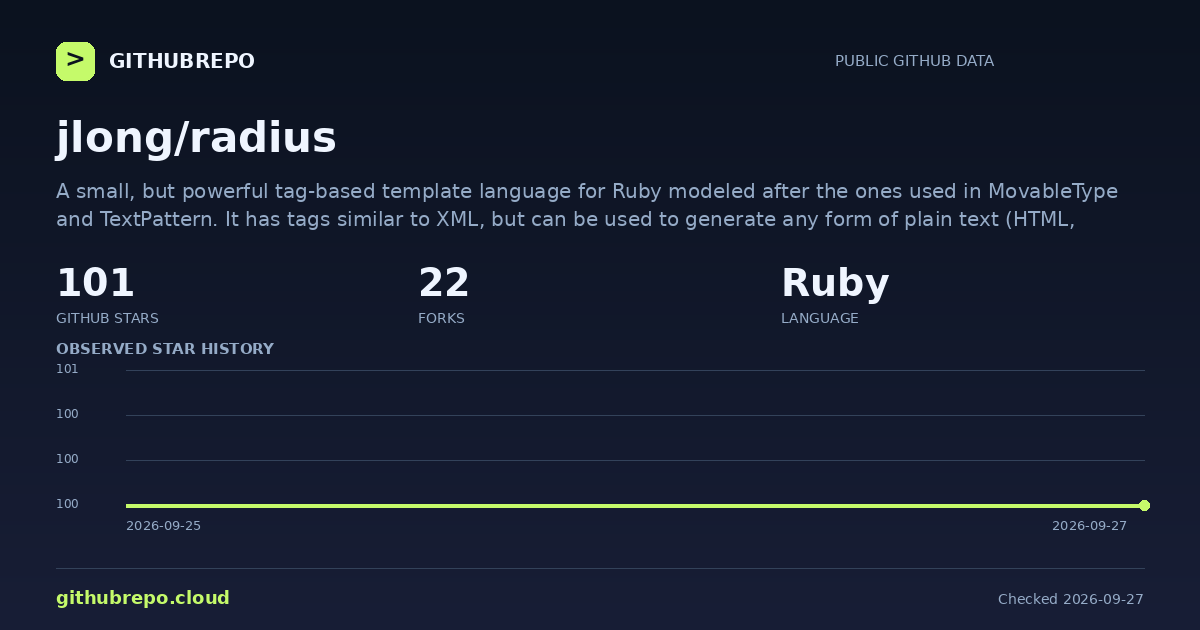Viewport: 1200px width, 630px height.
Task: Click the top 101 y-axis label
Action: pos(67,369)
